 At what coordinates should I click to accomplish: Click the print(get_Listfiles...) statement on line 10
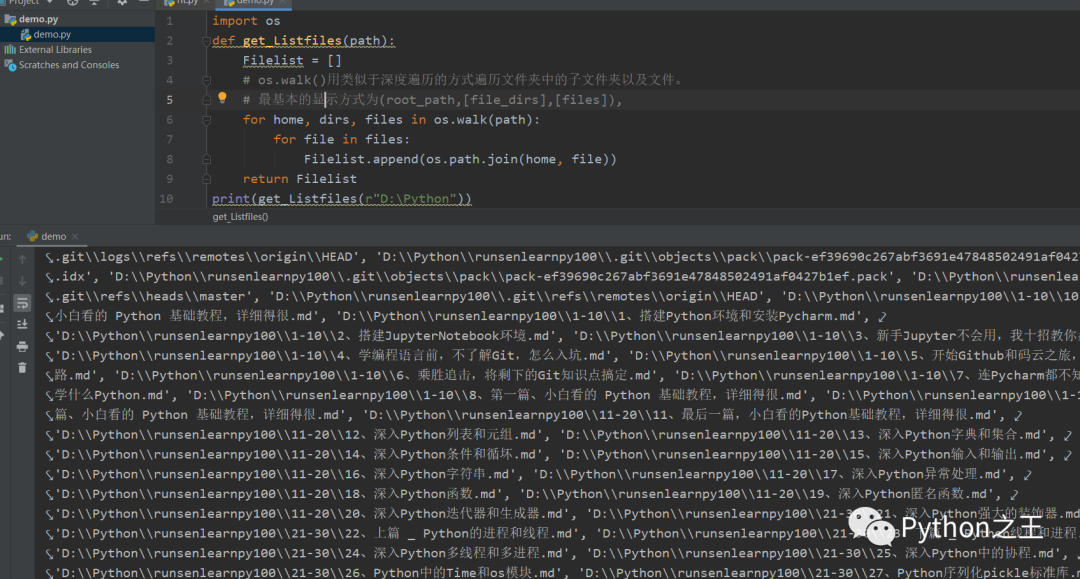pos(342,199)
